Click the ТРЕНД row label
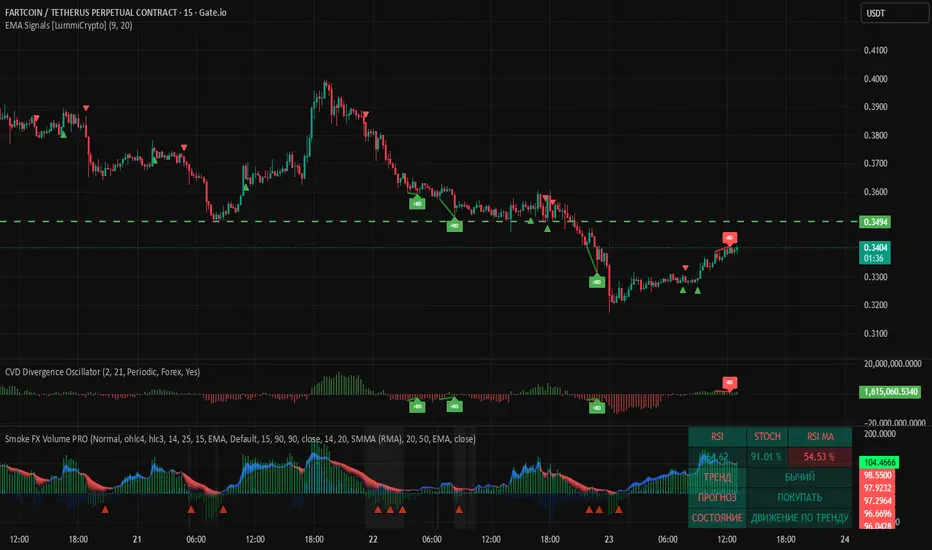 [717, 477]
